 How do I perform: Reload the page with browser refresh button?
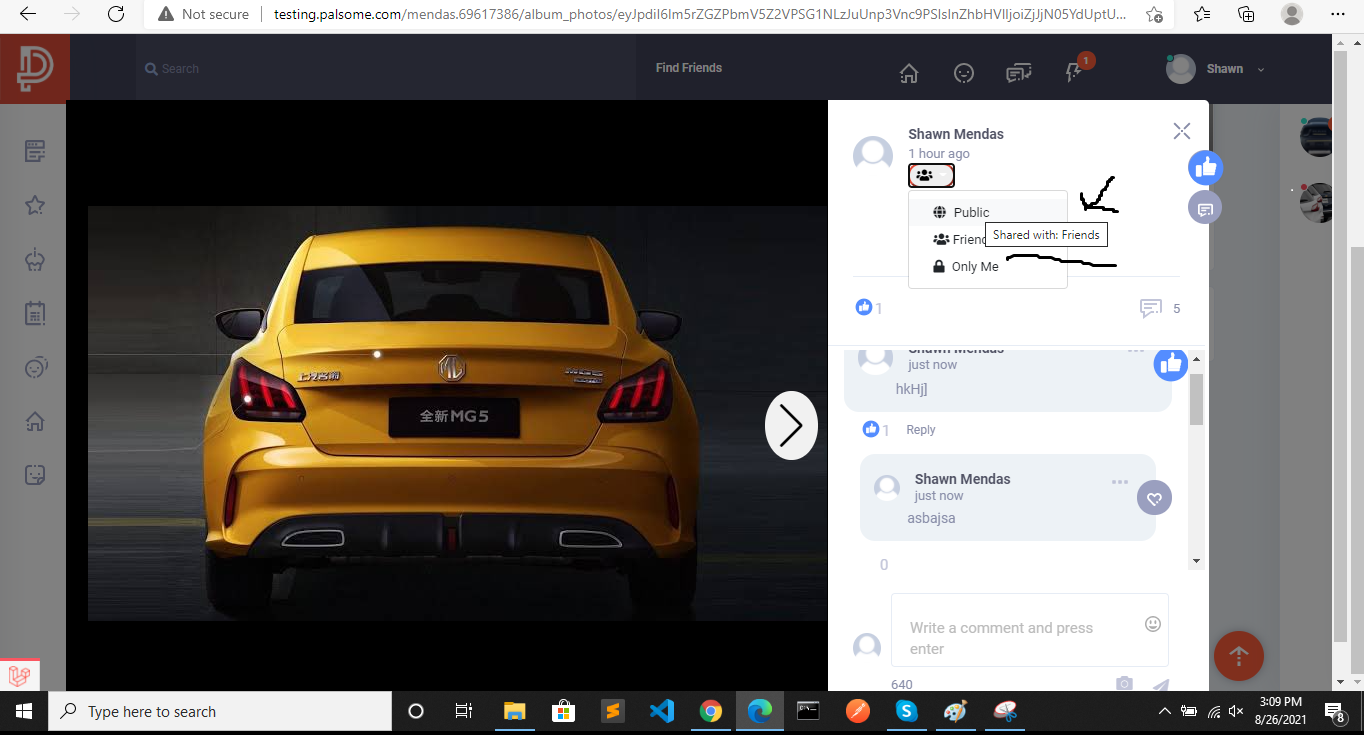point(116,15)
